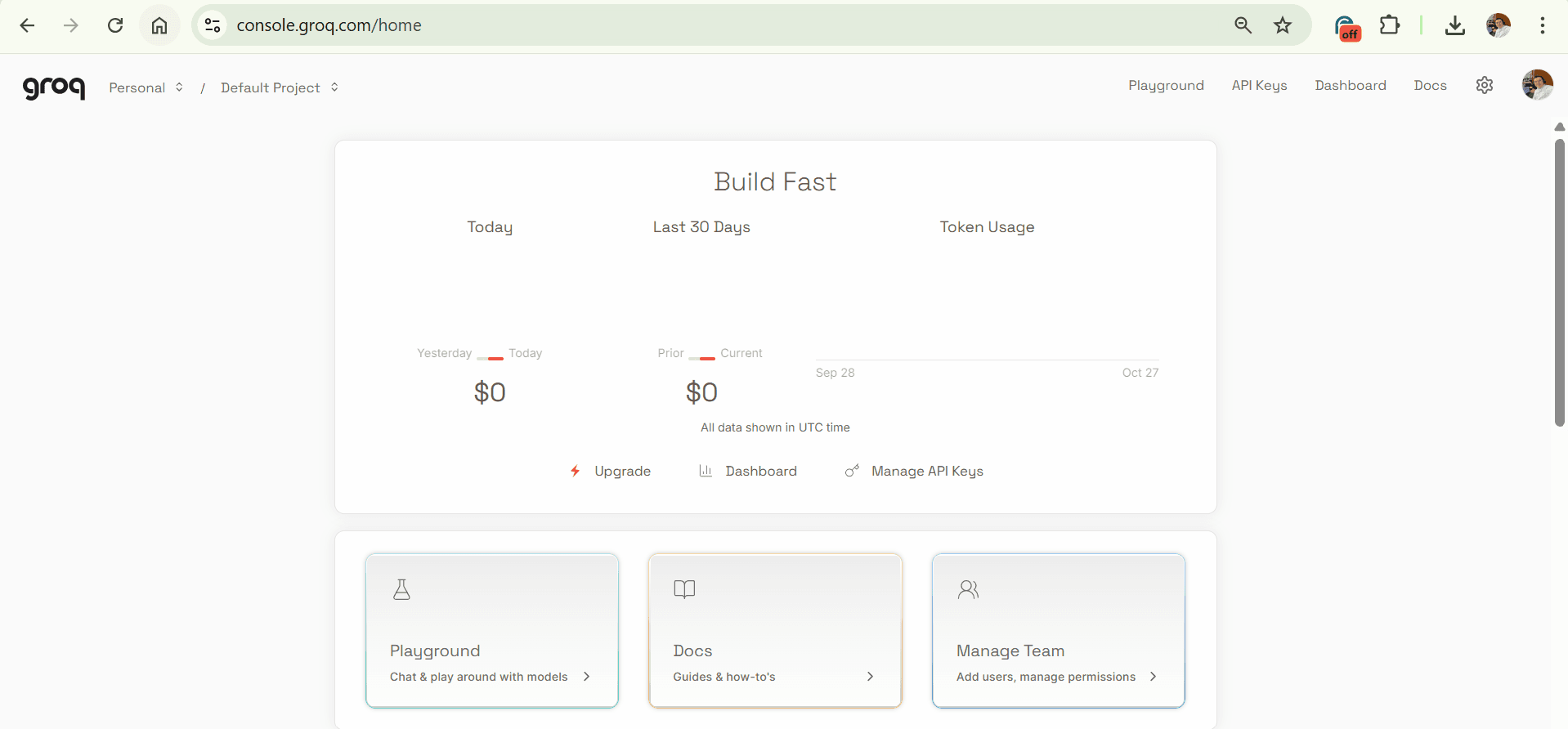Viewport: 1568px width, 729px height.
Task: Bookmark this page with star icon
Action: coord(1282,25)
